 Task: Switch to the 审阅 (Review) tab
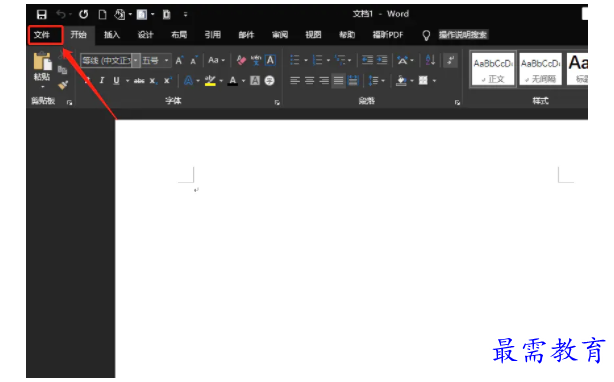[x=280, y=35]
